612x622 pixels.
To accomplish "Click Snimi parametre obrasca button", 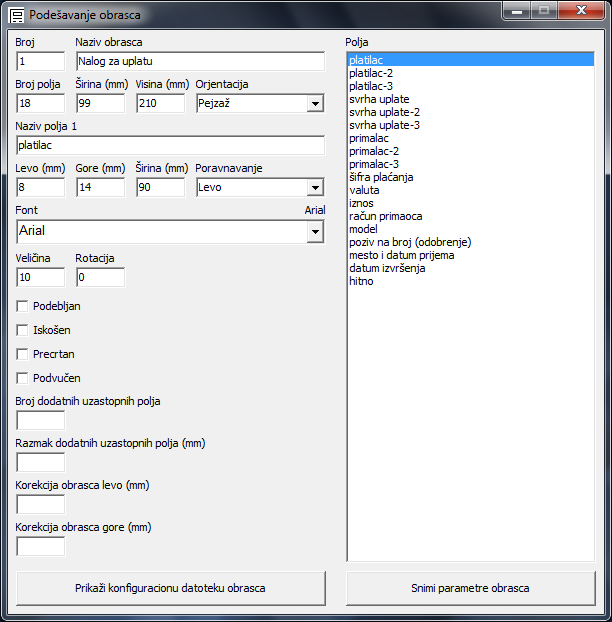I will click(470, 588).
